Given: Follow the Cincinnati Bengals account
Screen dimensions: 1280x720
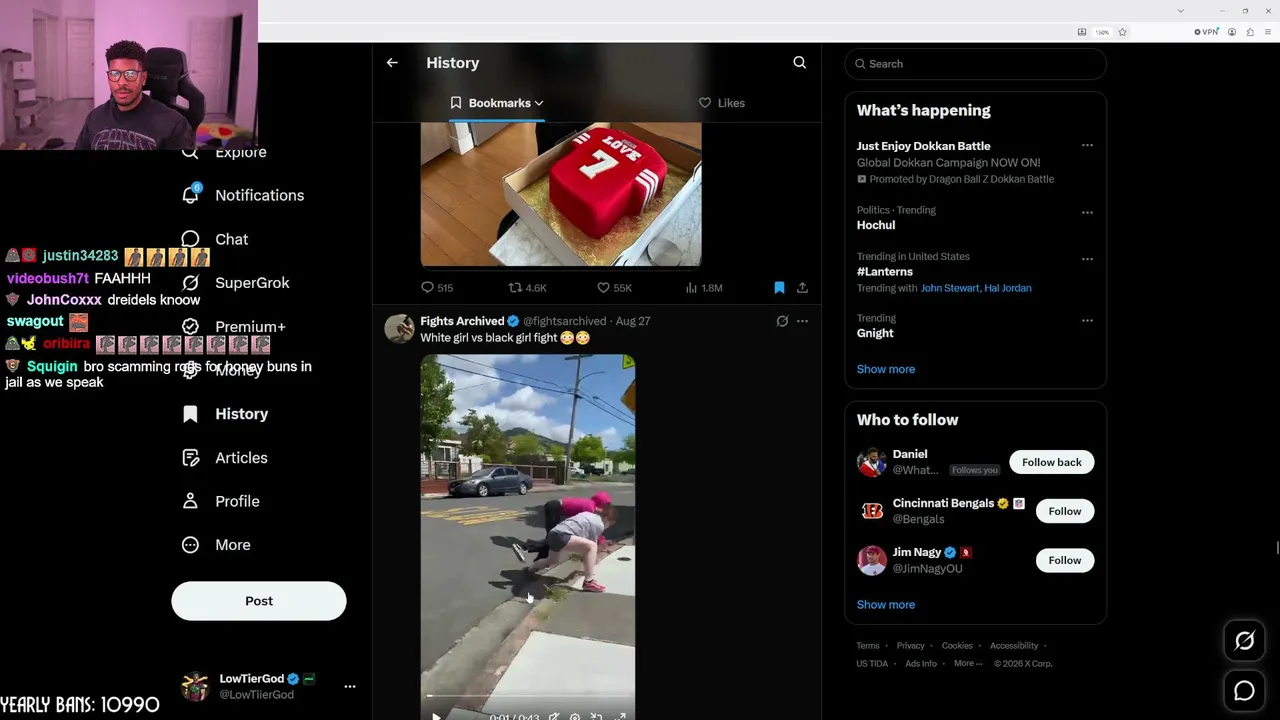Looking at the screenshot, I should pos(1064,511).
